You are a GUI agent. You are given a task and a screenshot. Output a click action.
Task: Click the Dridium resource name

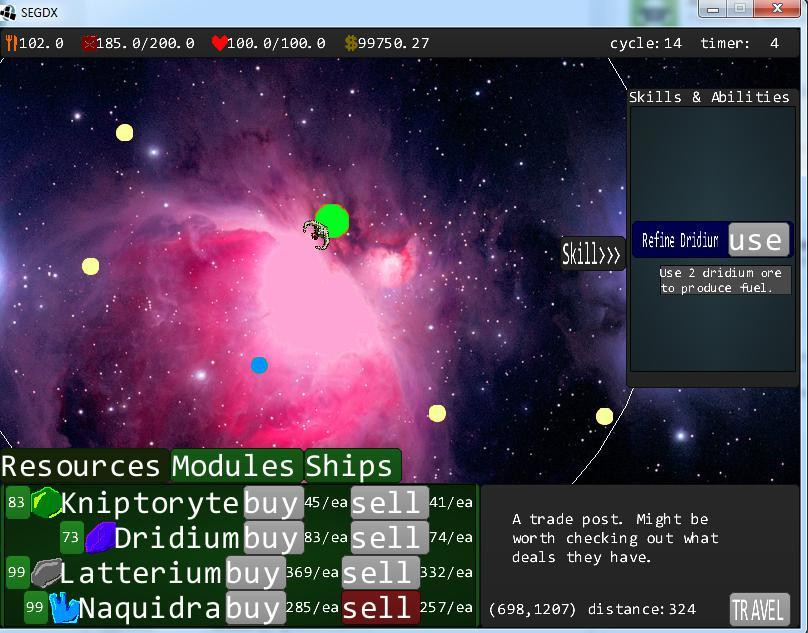point(177,538)
